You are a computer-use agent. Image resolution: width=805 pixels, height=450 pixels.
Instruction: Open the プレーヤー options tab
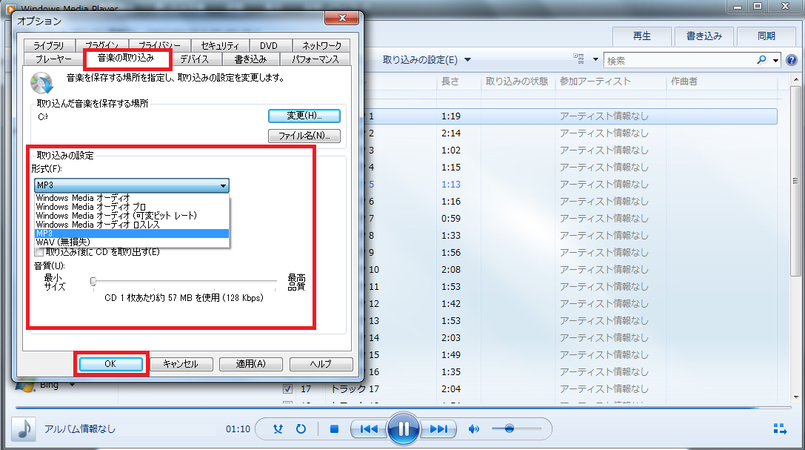[x=53, y=59]
